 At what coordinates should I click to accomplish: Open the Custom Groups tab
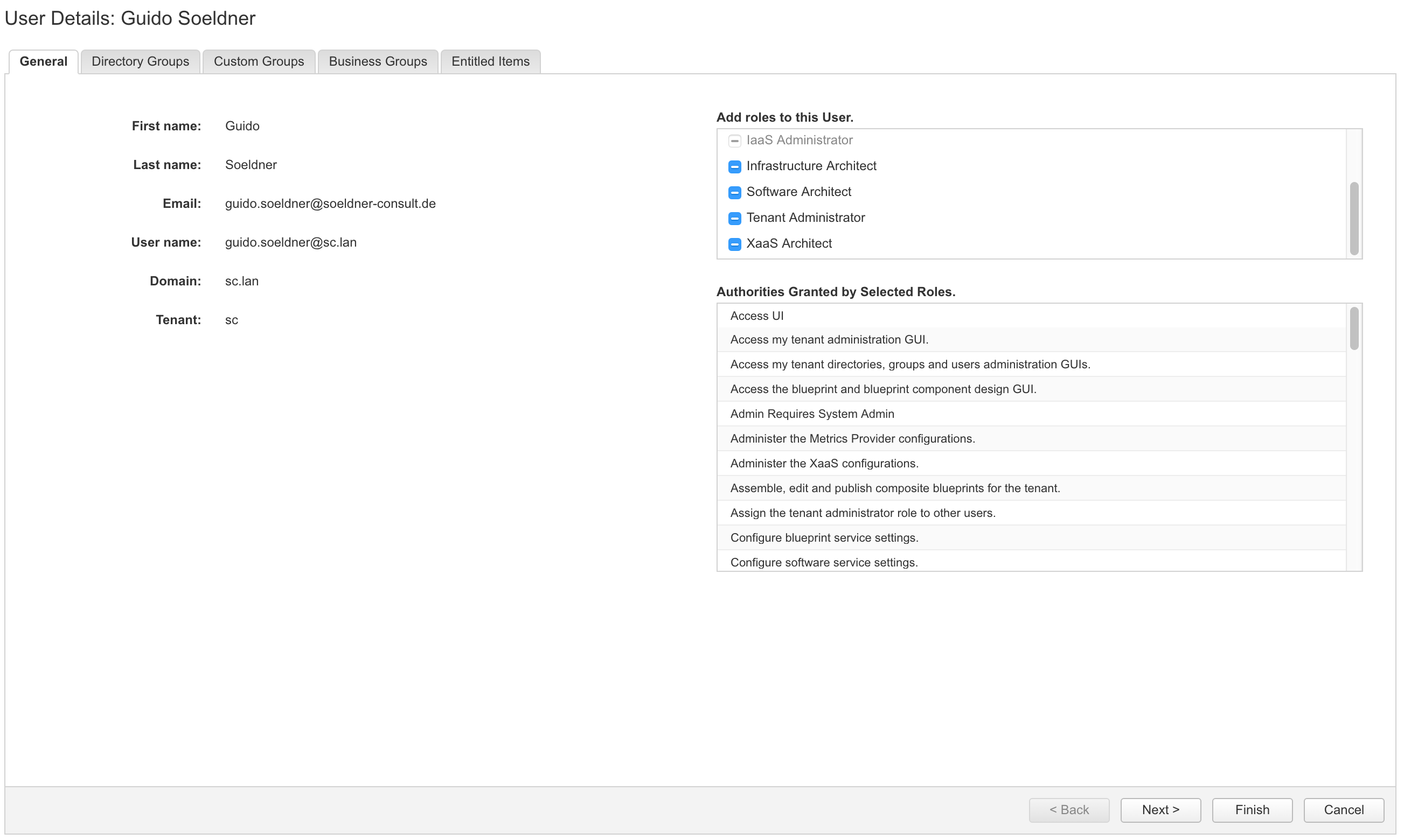[259, 61]
